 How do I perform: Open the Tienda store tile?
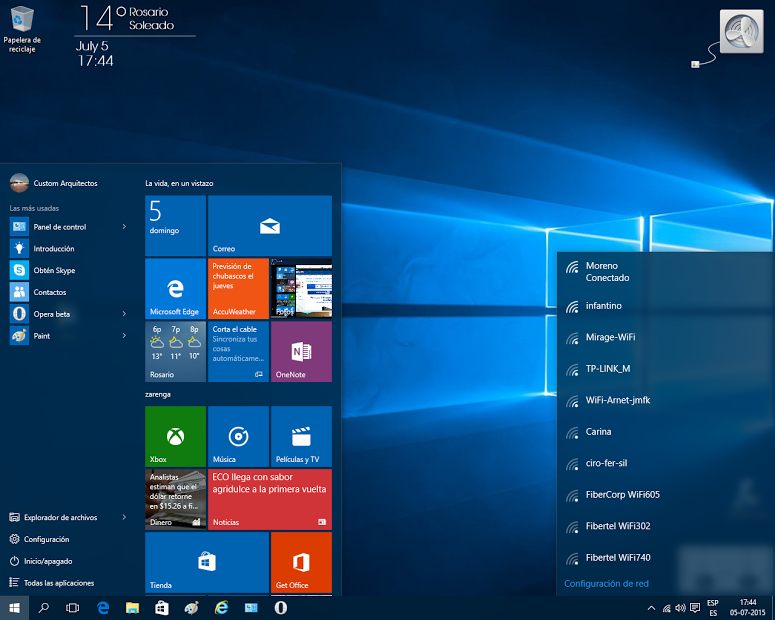click(x=207, y=562)
